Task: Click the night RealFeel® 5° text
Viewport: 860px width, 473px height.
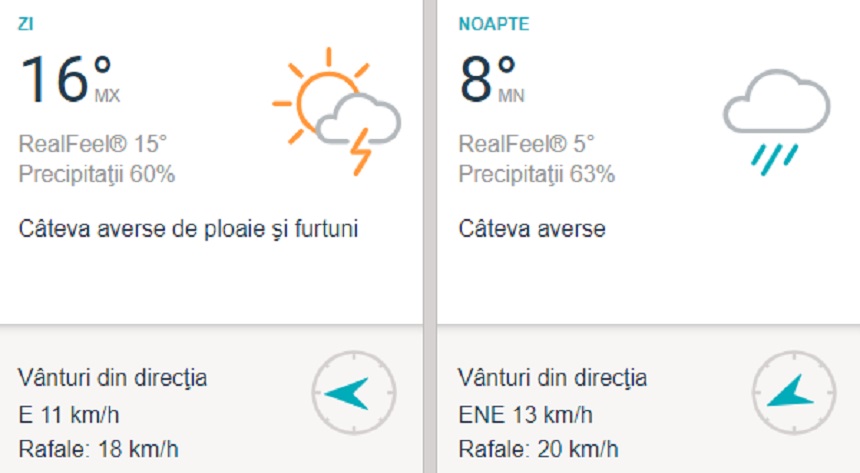Action: tap(527, 143)
